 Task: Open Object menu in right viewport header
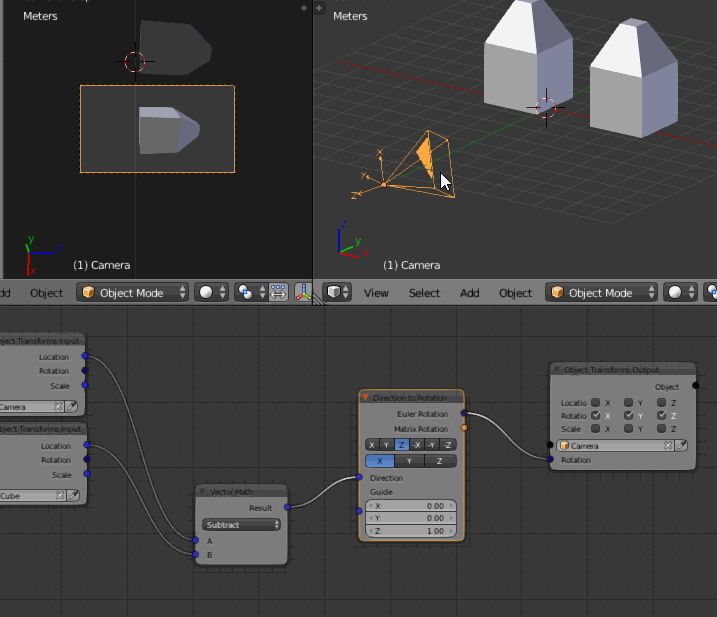[515, 293]
